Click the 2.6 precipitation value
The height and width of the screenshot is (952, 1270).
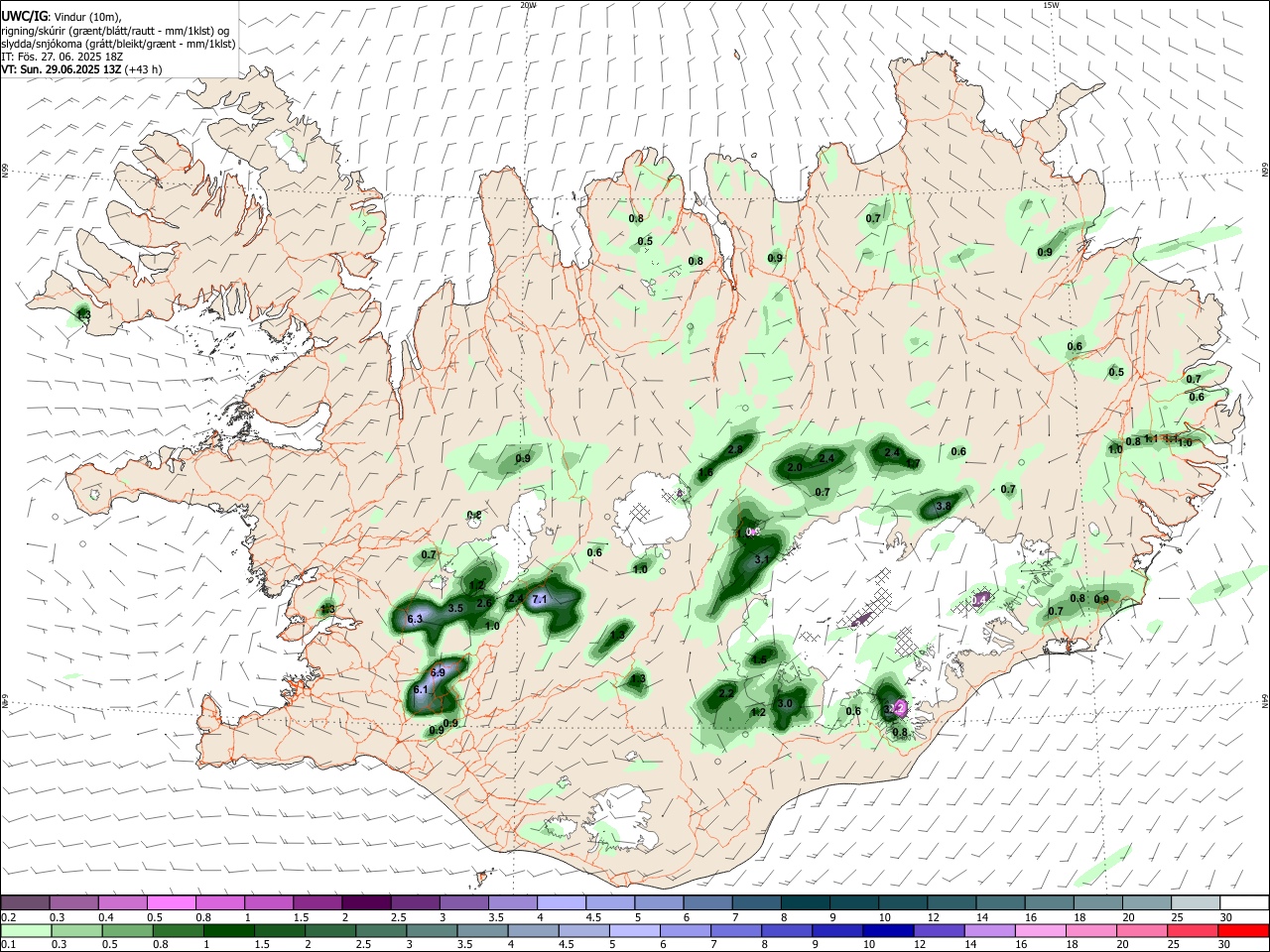[484, 603]
